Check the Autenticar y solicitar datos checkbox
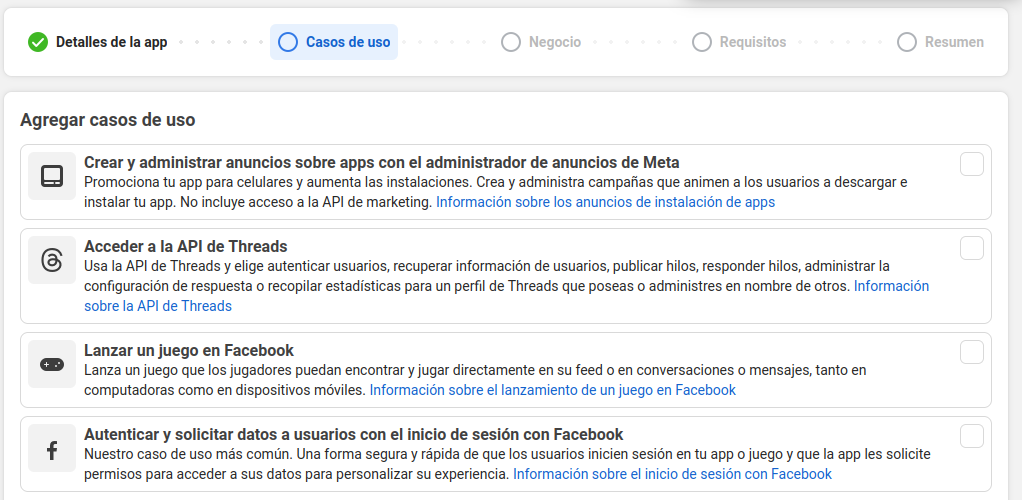The width and height of the screenshot is (1022, 500). tap(972, 436)
